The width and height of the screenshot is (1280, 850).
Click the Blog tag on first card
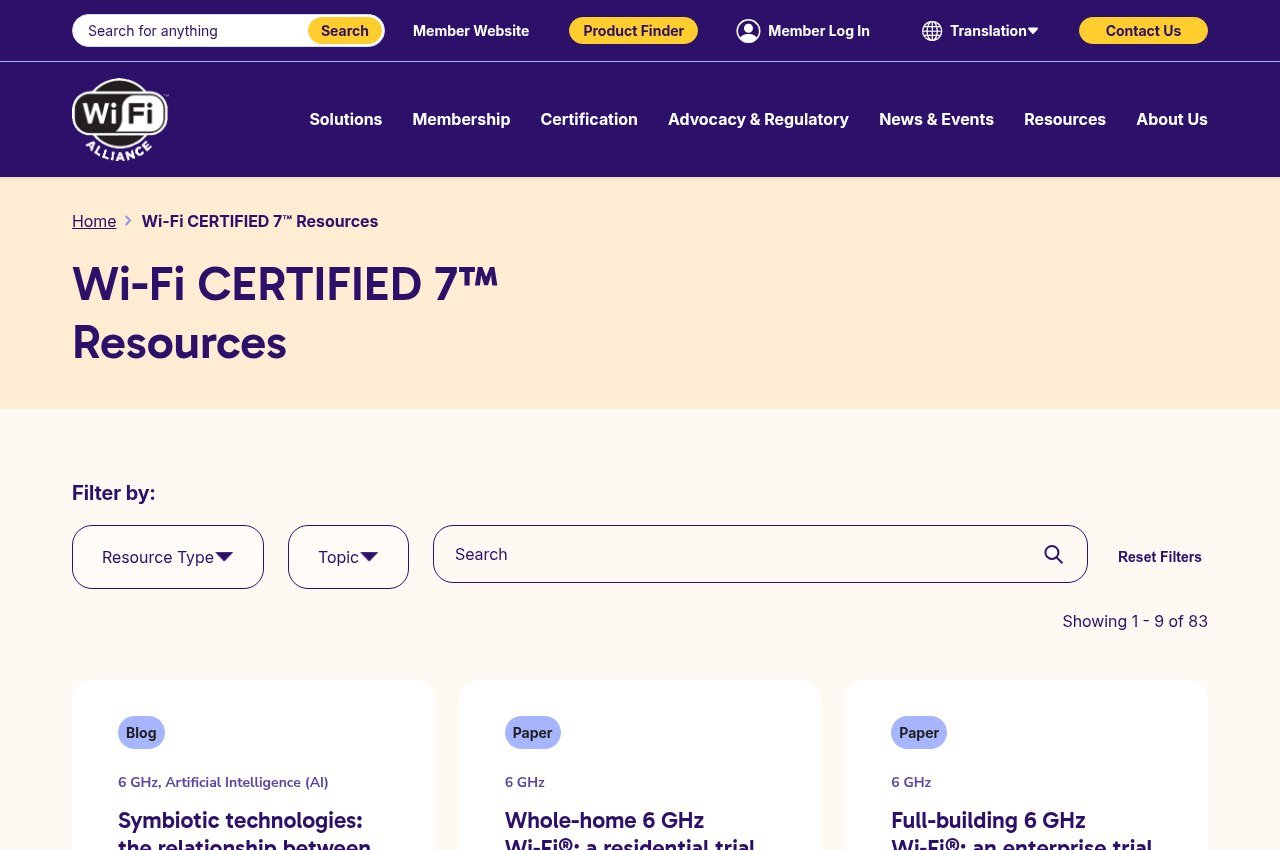(141, 733)
